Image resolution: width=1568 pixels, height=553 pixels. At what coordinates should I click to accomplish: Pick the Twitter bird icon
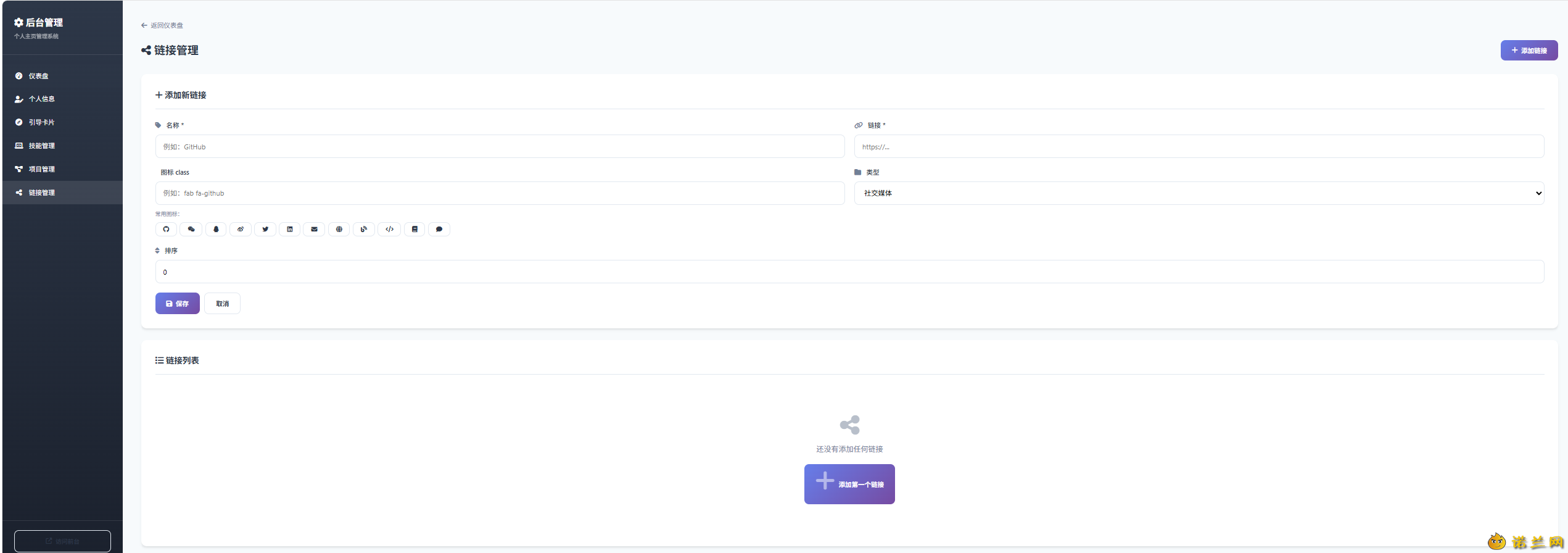click(x=265, y=230)
